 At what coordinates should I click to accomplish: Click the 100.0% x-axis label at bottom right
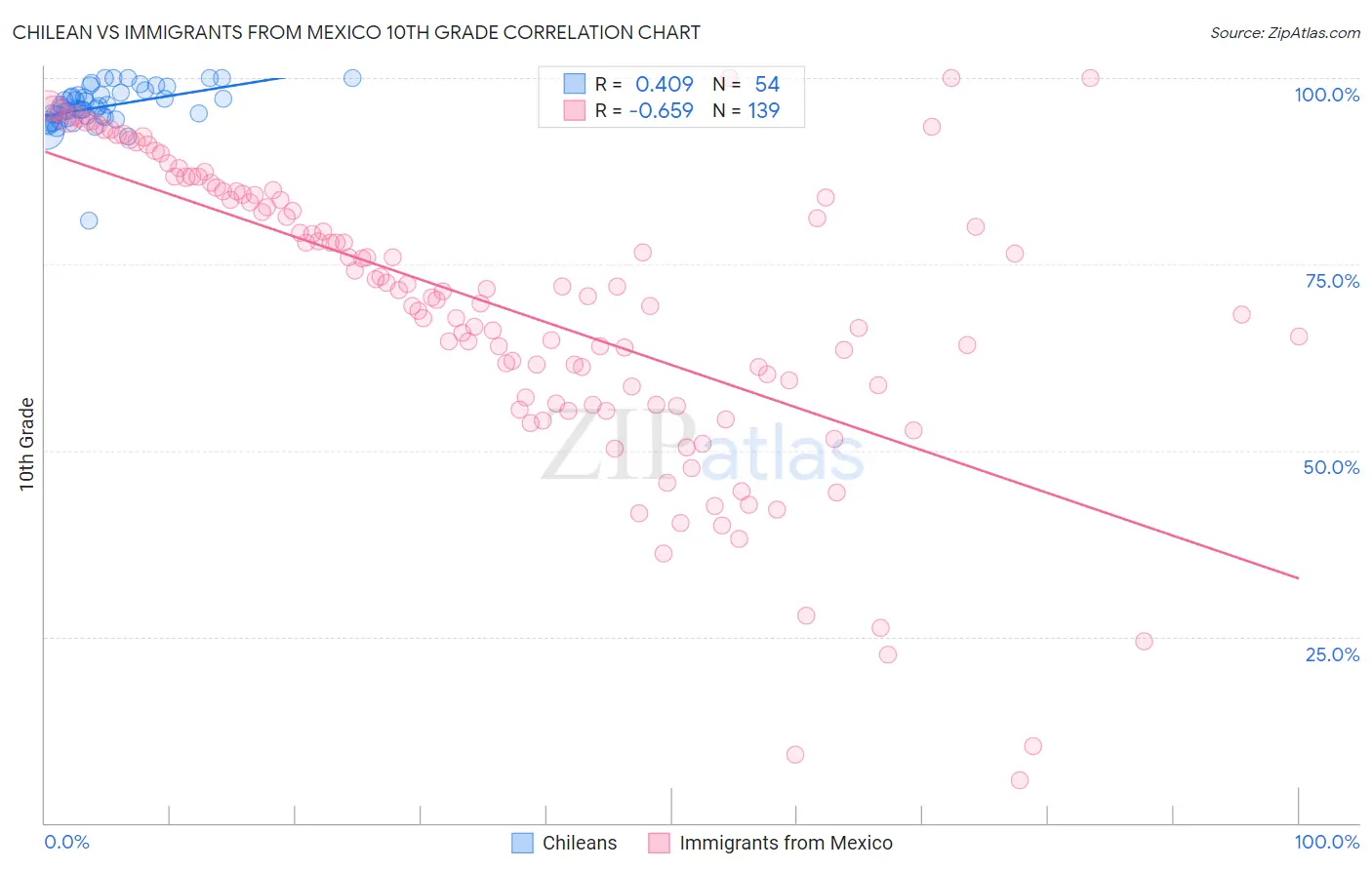point(1326,842)
